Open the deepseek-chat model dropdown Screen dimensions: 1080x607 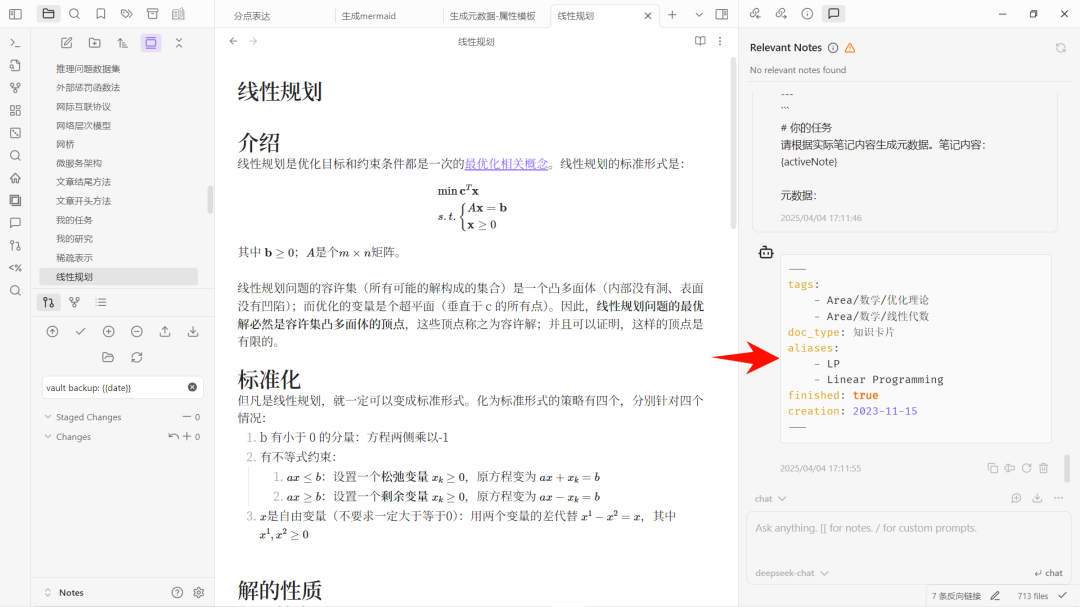pyautogui.click(x=791, y=573)
